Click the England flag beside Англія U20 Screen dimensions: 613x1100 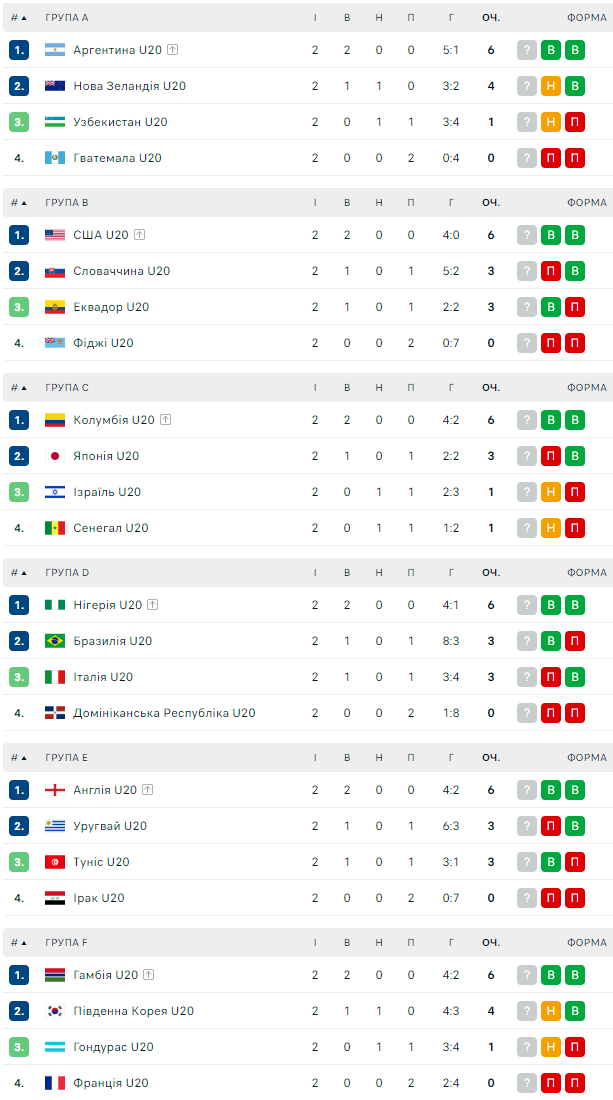(55, 790)
